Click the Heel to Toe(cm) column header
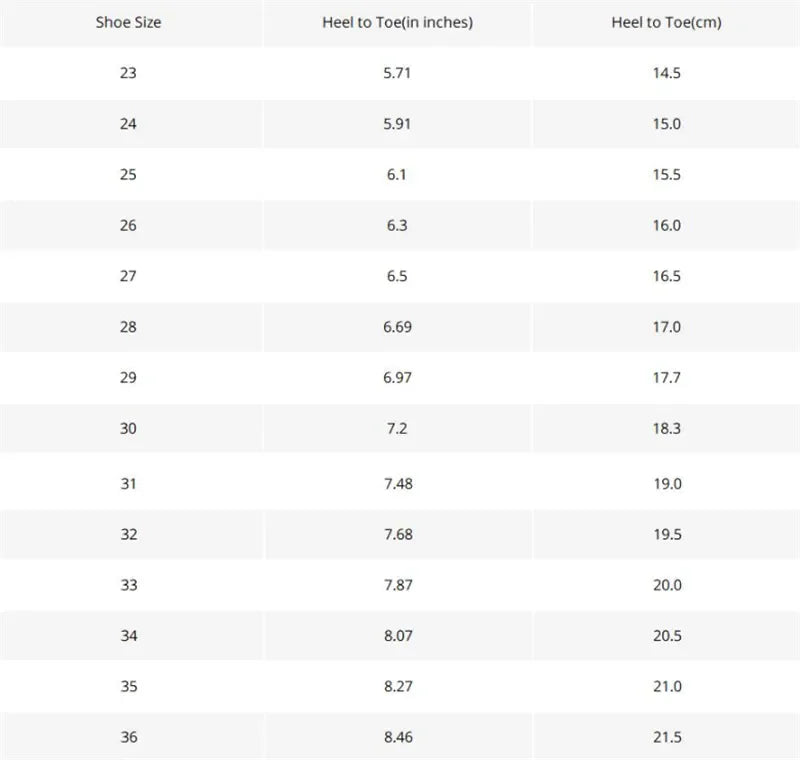Image resolution: width=800 pixels, height=760 pixels. point(666,22)
